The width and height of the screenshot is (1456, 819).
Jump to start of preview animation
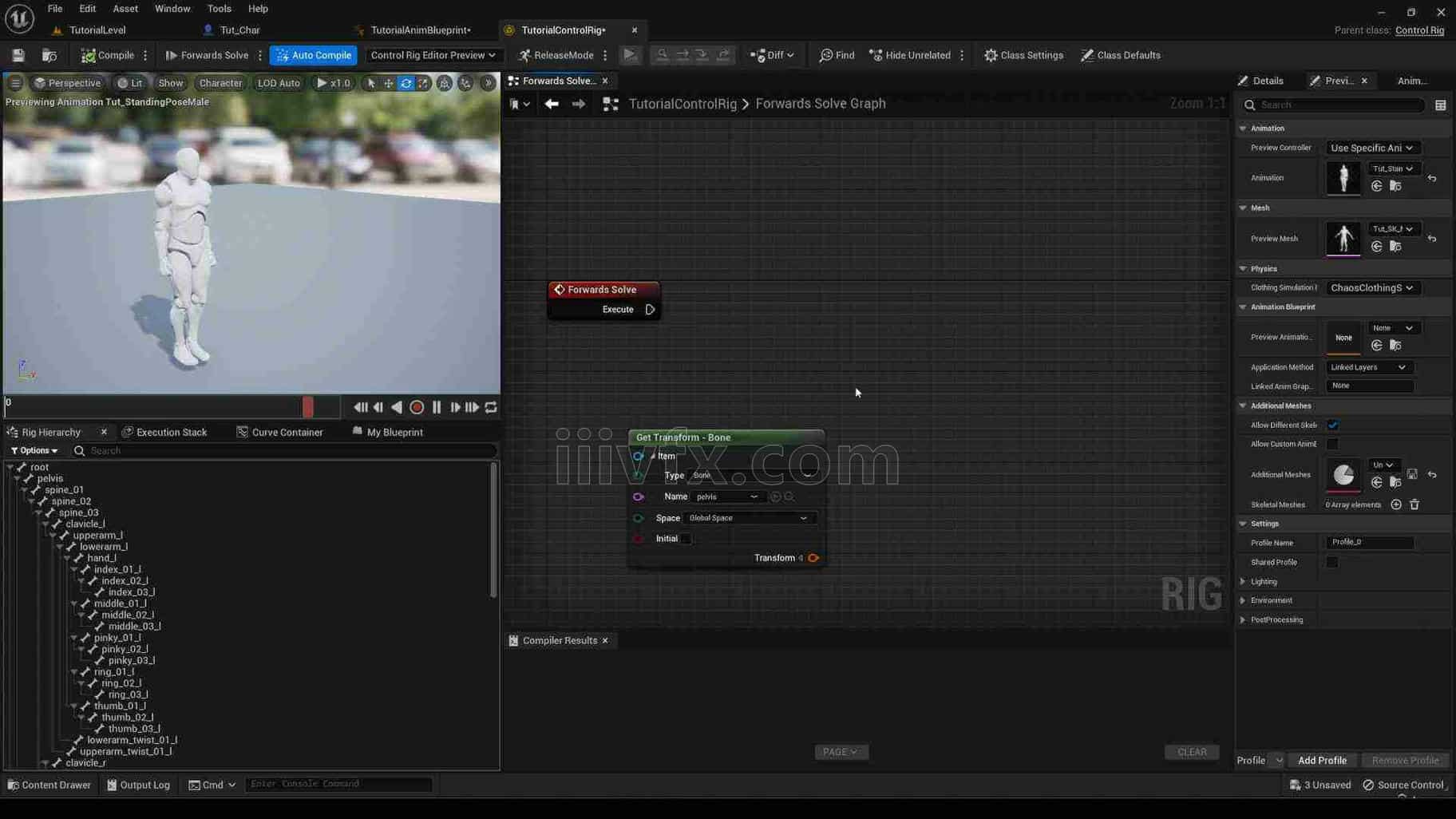tap(361, 407)
